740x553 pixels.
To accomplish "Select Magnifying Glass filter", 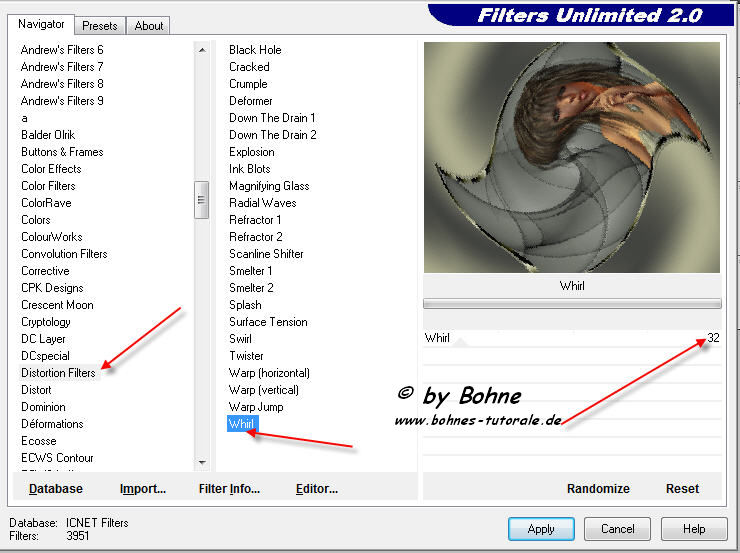I will (x=269, y=186).
